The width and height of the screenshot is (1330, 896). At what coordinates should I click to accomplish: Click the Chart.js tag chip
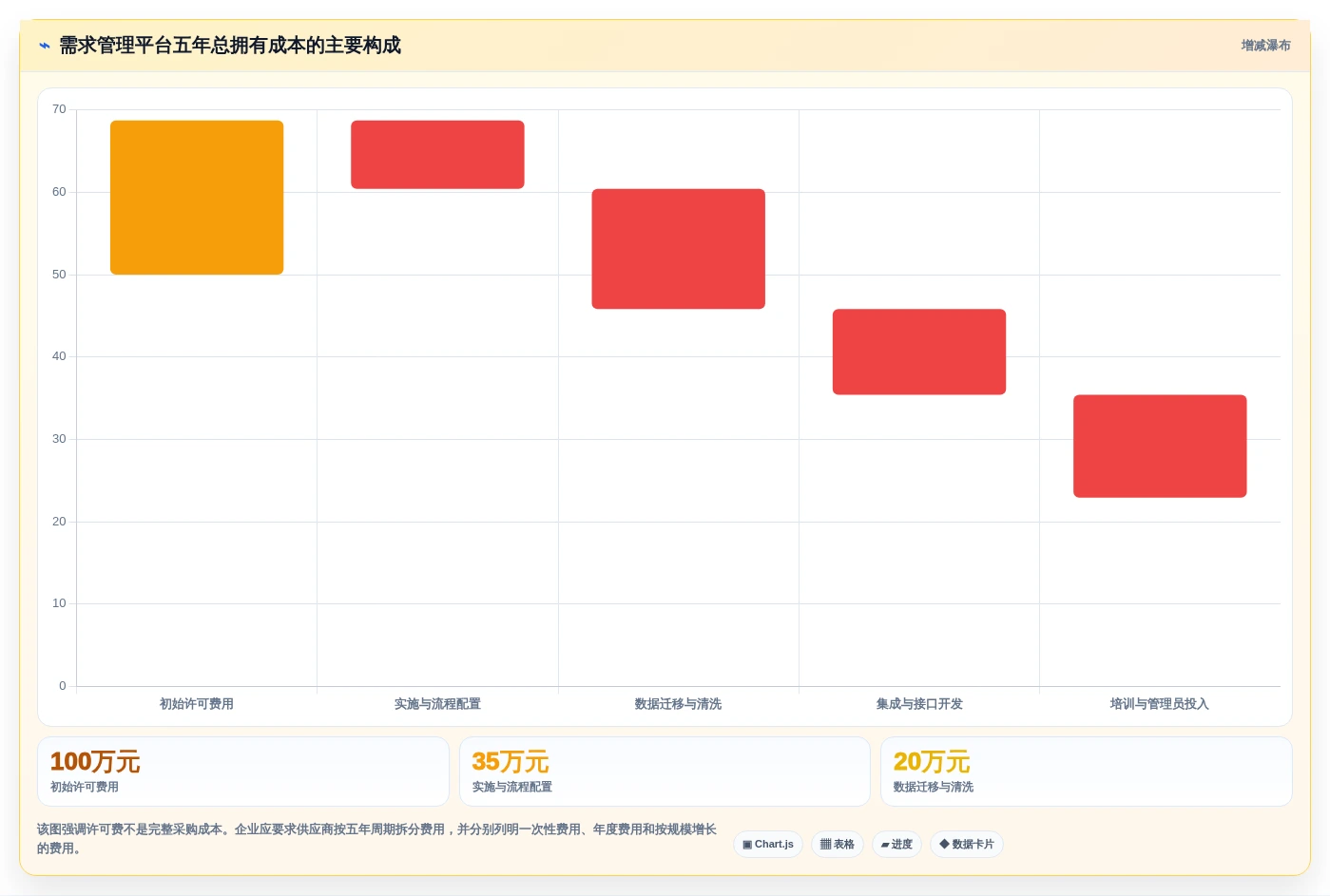coord(768,844)
